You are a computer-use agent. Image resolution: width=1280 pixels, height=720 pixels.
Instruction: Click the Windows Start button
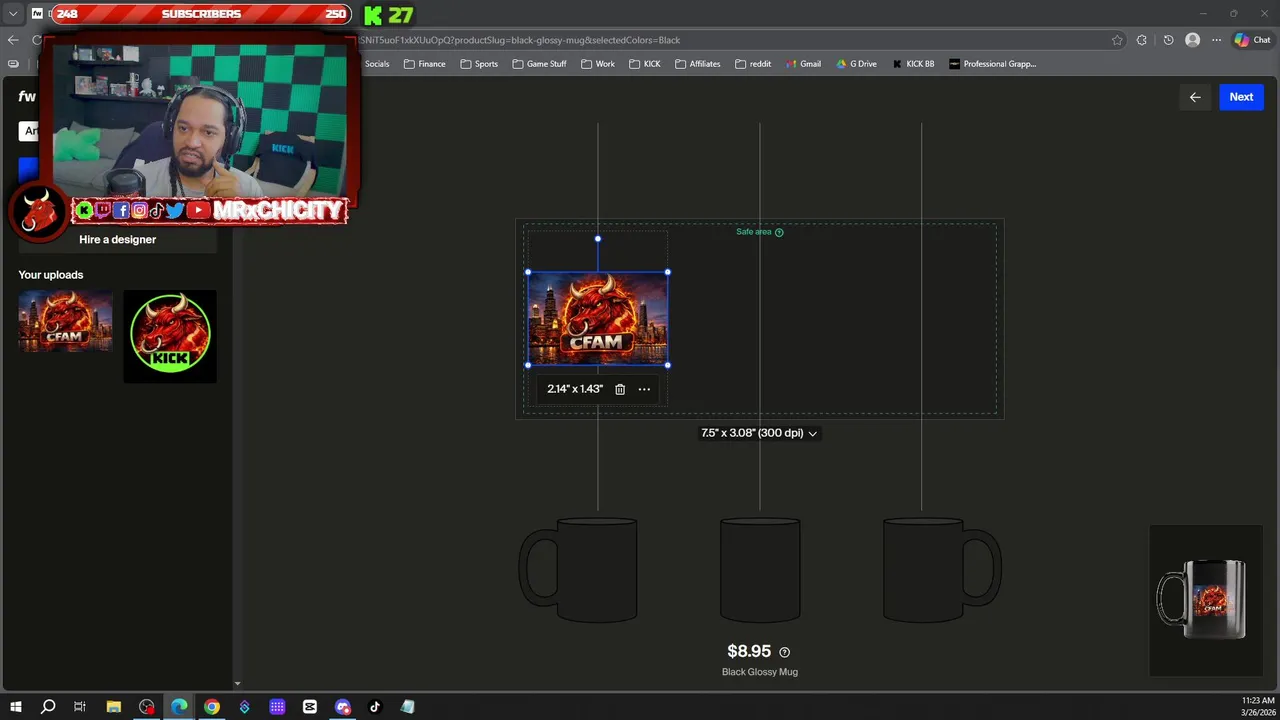pos(15,707)
